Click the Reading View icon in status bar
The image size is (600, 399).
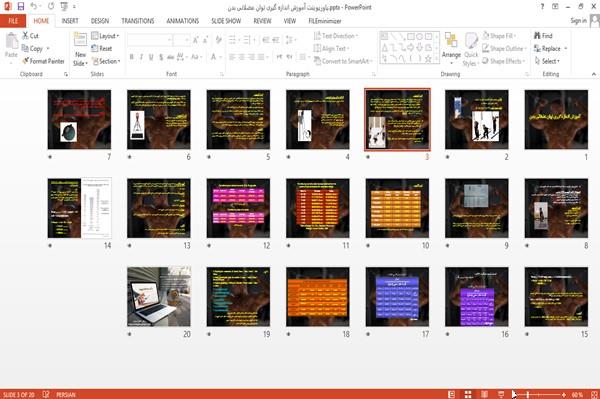[x=484, y=394]
